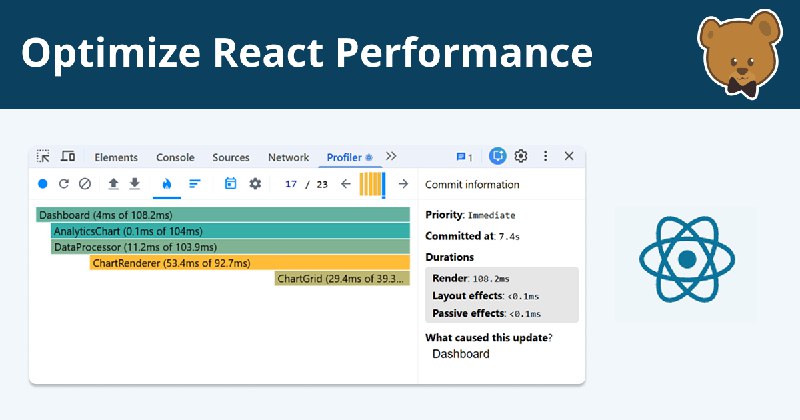
Task: Close the DevTools panel
Action: click(569, 156)
